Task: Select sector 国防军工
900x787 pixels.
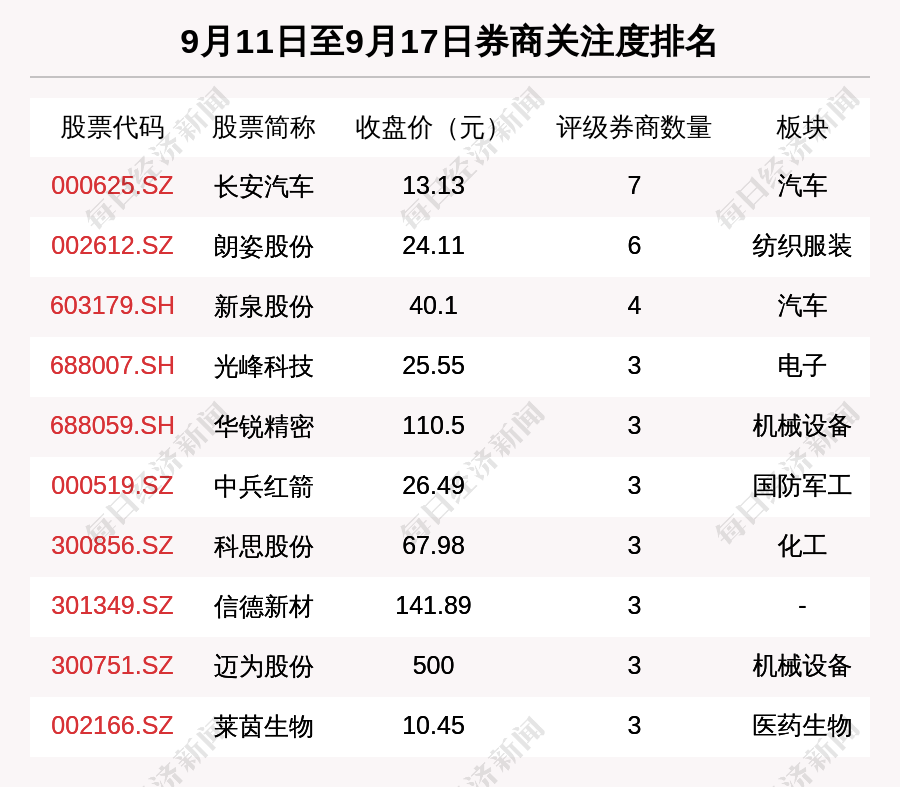Action: click(x=802, y=486)
